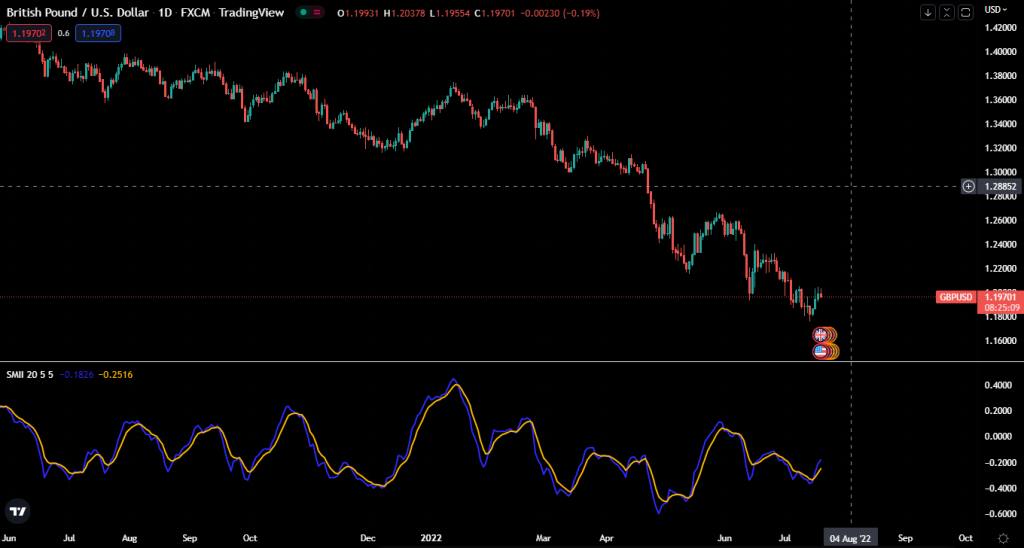Click the rounded-frame fullscreen button
The width and height of the screenshot is (1024, 548).
click(x=966, y=12)
